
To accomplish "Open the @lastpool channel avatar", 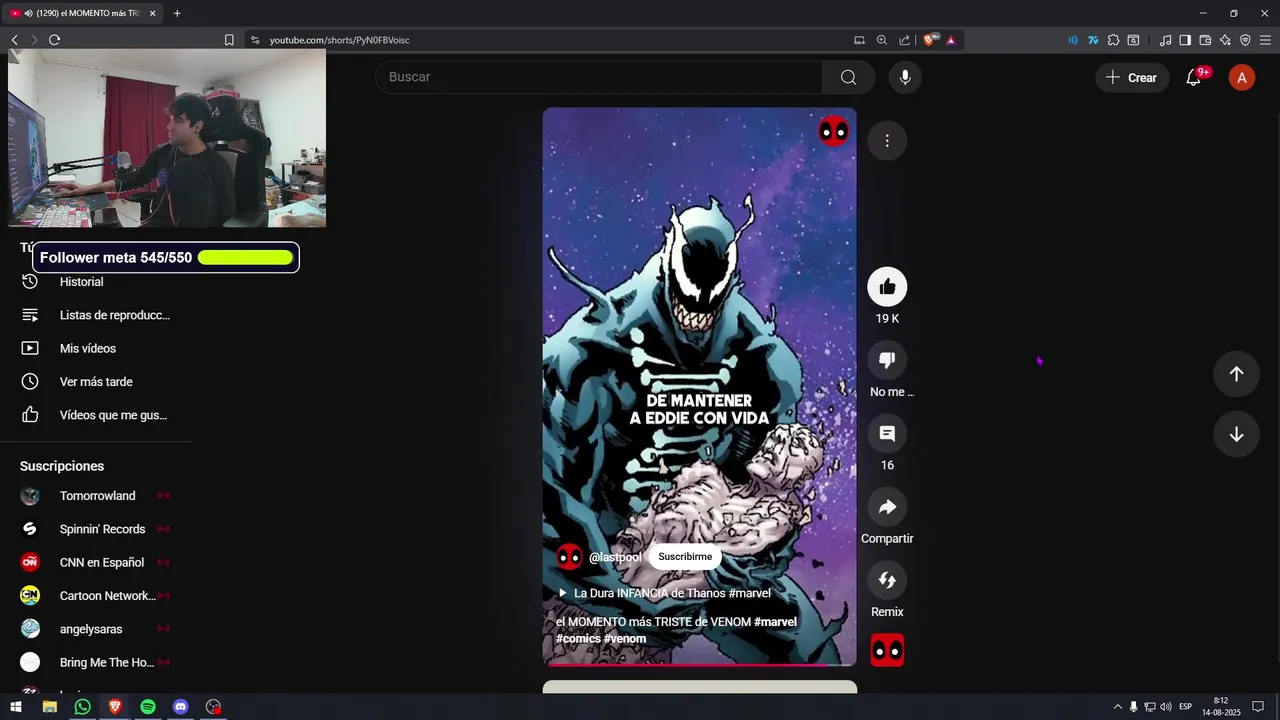I will point(569,557).
